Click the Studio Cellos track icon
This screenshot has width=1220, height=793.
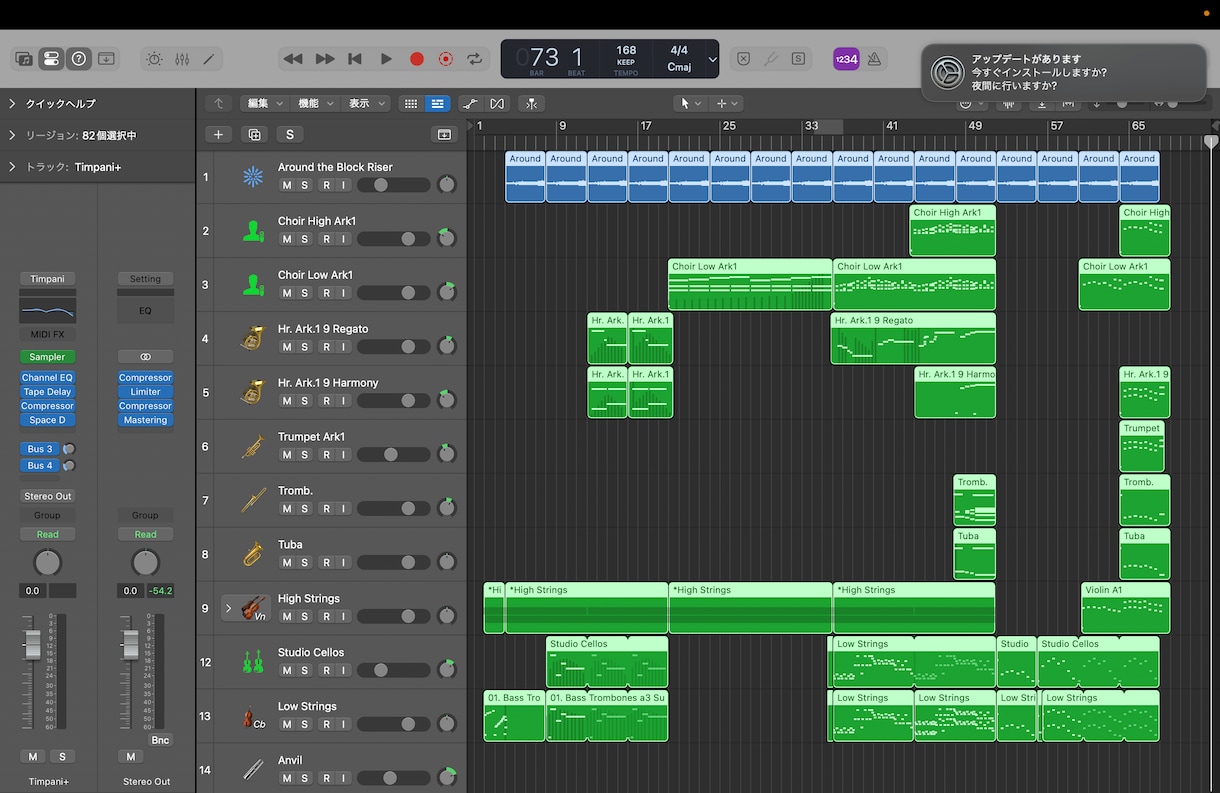pyautogui.click(x=253, y=662)
